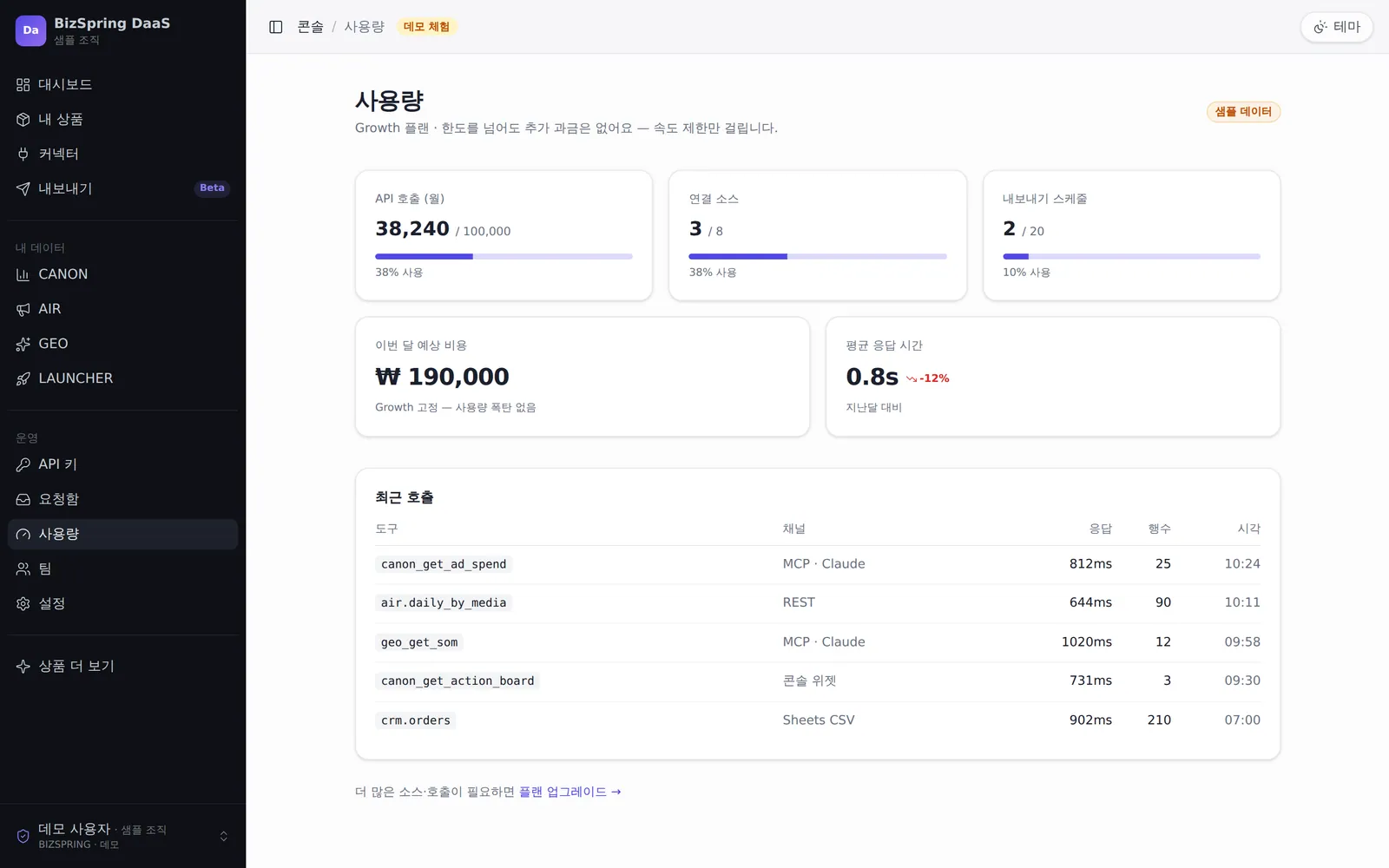Click the 설정 gear icon

point(23,603)
